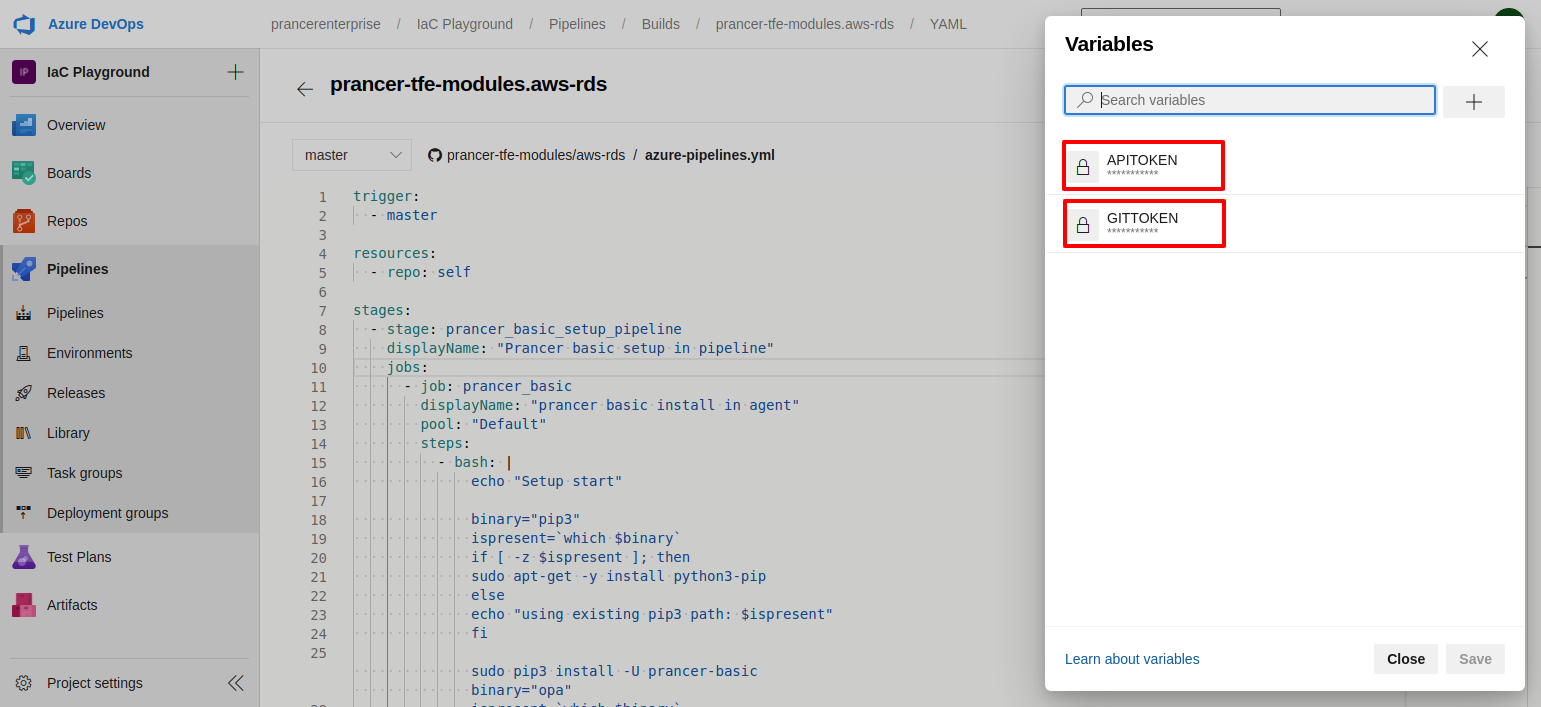Viewport: 1541px width, 707px height.
Task: Open Learn about variables link
Action: 1132,659
